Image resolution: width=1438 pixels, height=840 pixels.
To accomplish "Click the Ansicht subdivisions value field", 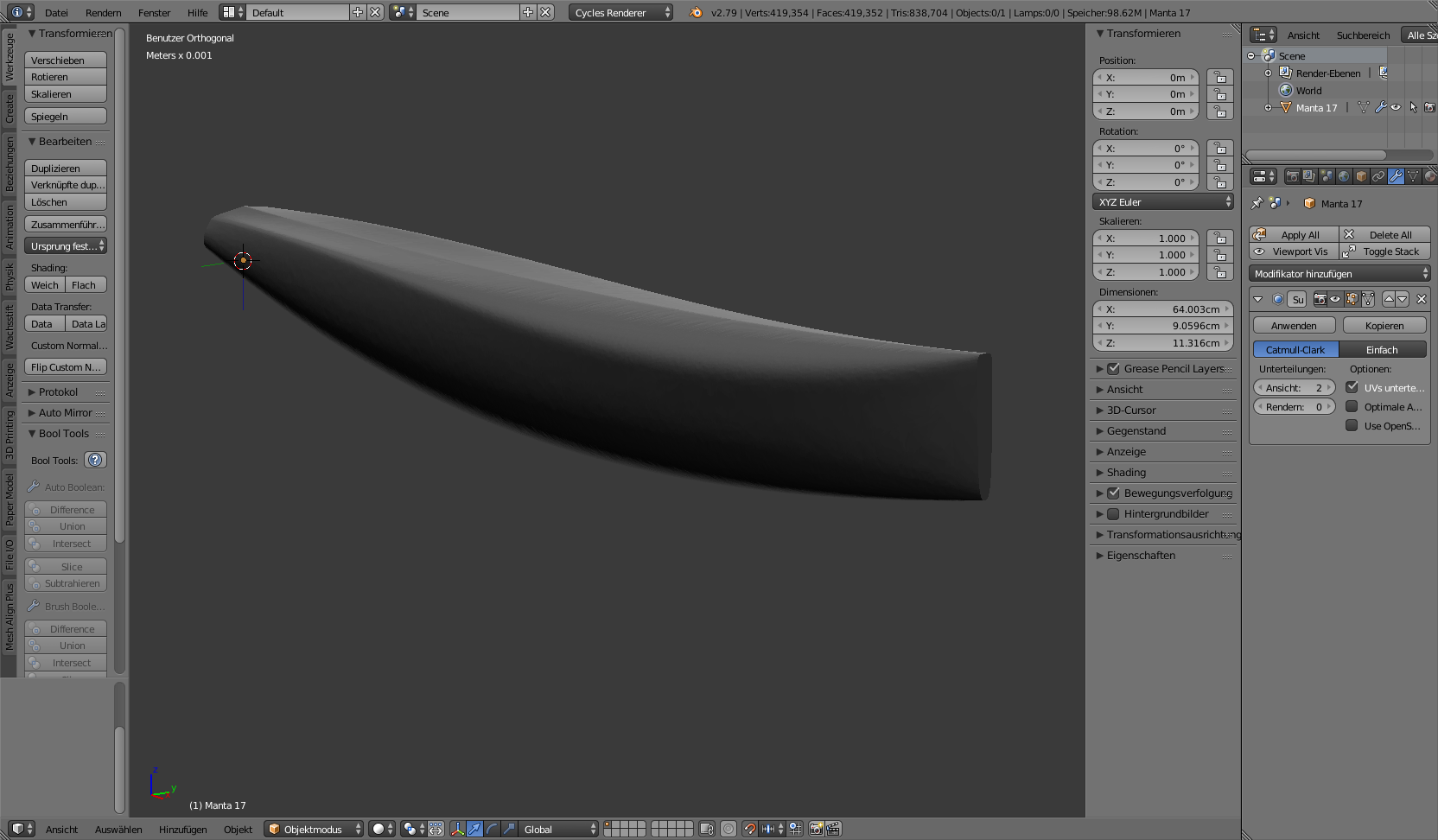I will (1294, 388).
